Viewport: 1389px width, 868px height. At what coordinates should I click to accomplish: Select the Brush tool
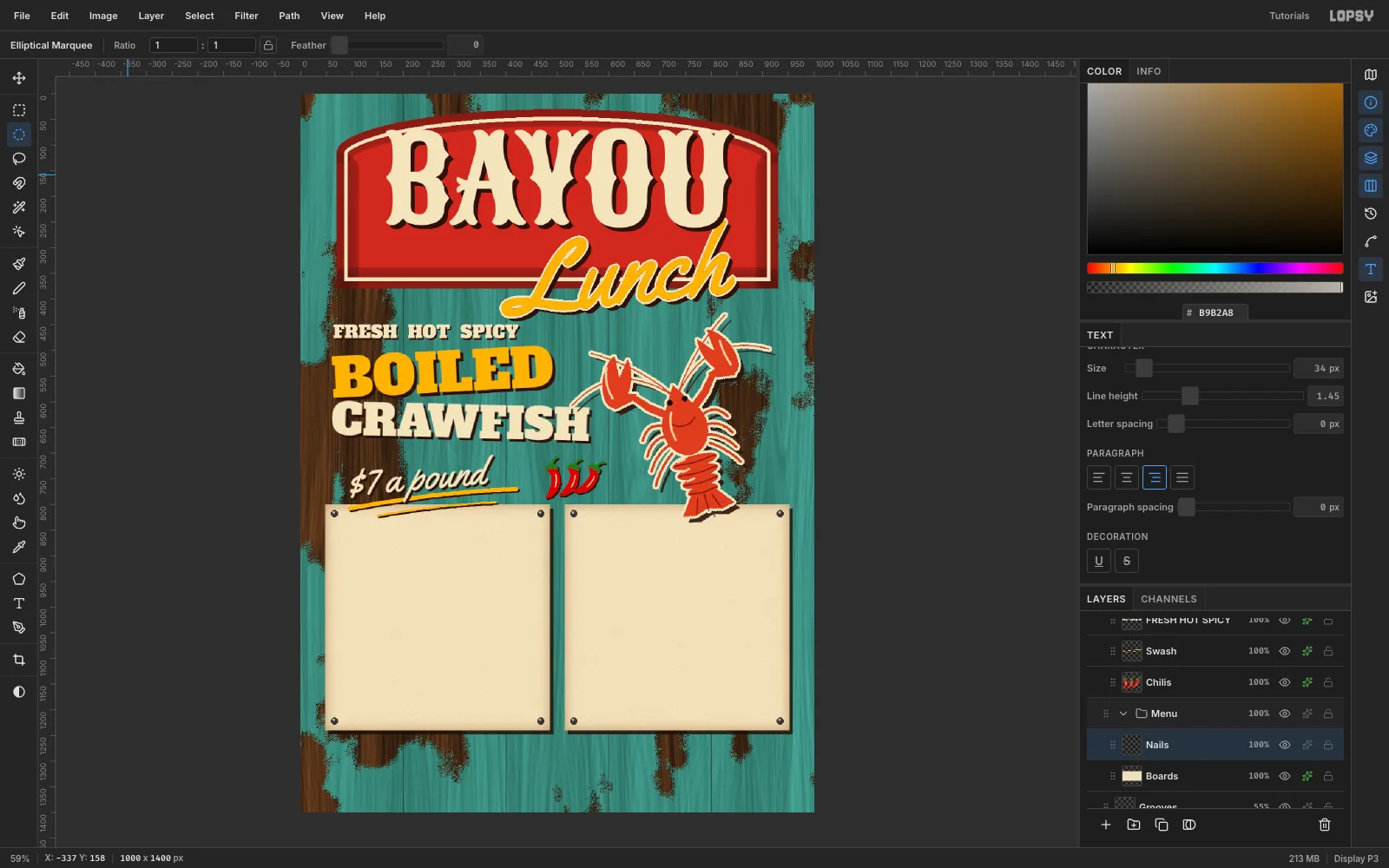[19, 264]
